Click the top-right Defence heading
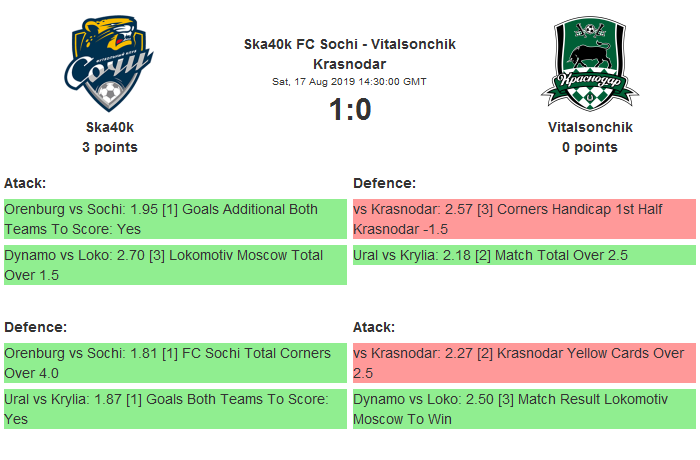Screen dimensions: 700x460 pyautogui.click(x=384, y=183)
